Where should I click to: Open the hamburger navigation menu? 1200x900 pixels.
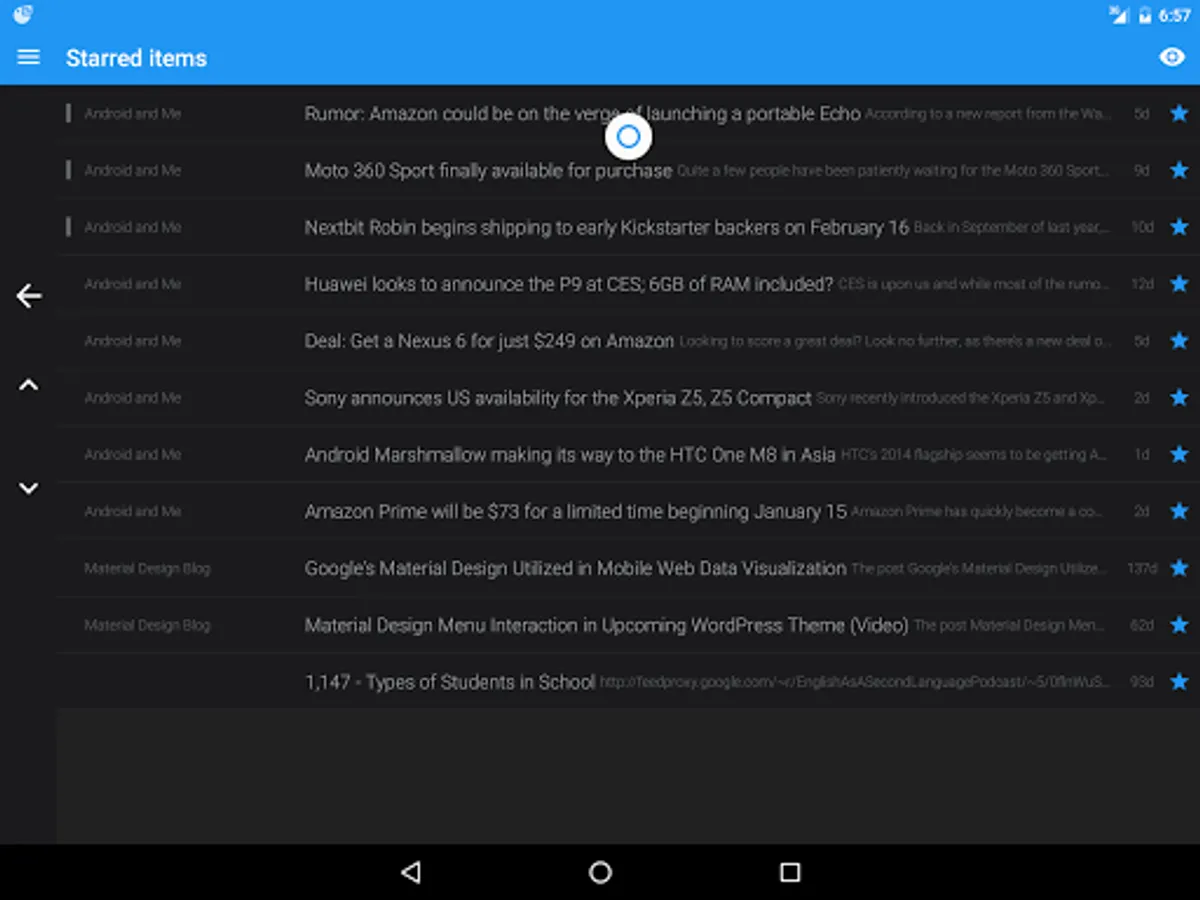29,57
